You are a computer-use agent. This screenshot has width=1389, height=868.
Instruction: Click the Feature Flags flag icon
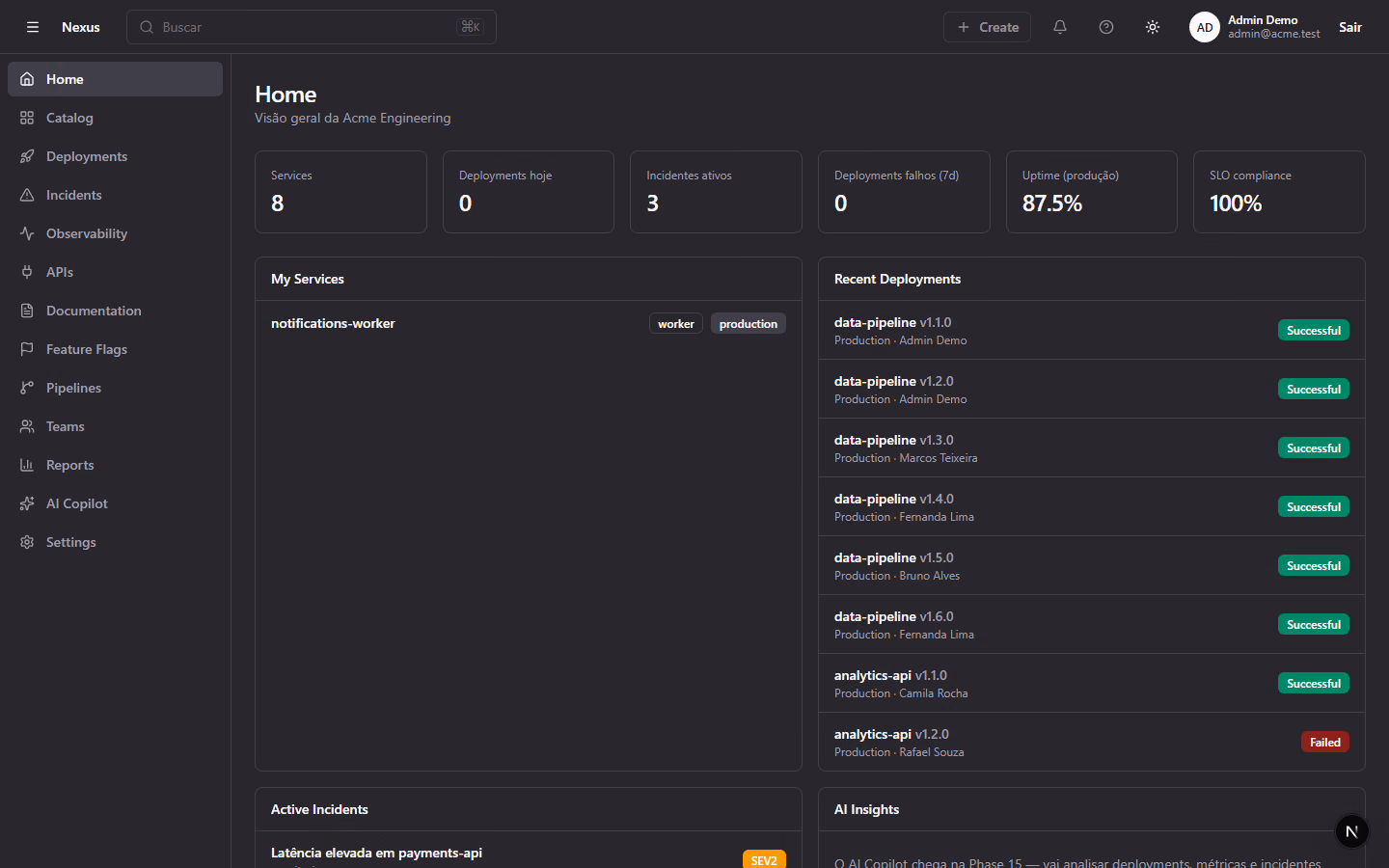27,349
